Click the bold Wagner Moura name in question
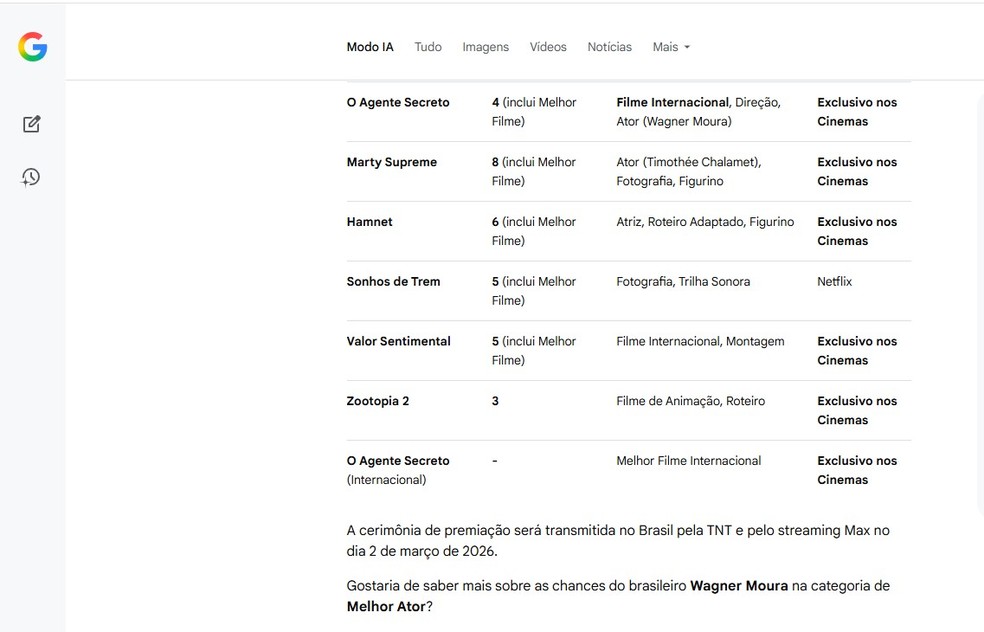The height and width of the screenshot is (632, 984). [x=739, y=586]
